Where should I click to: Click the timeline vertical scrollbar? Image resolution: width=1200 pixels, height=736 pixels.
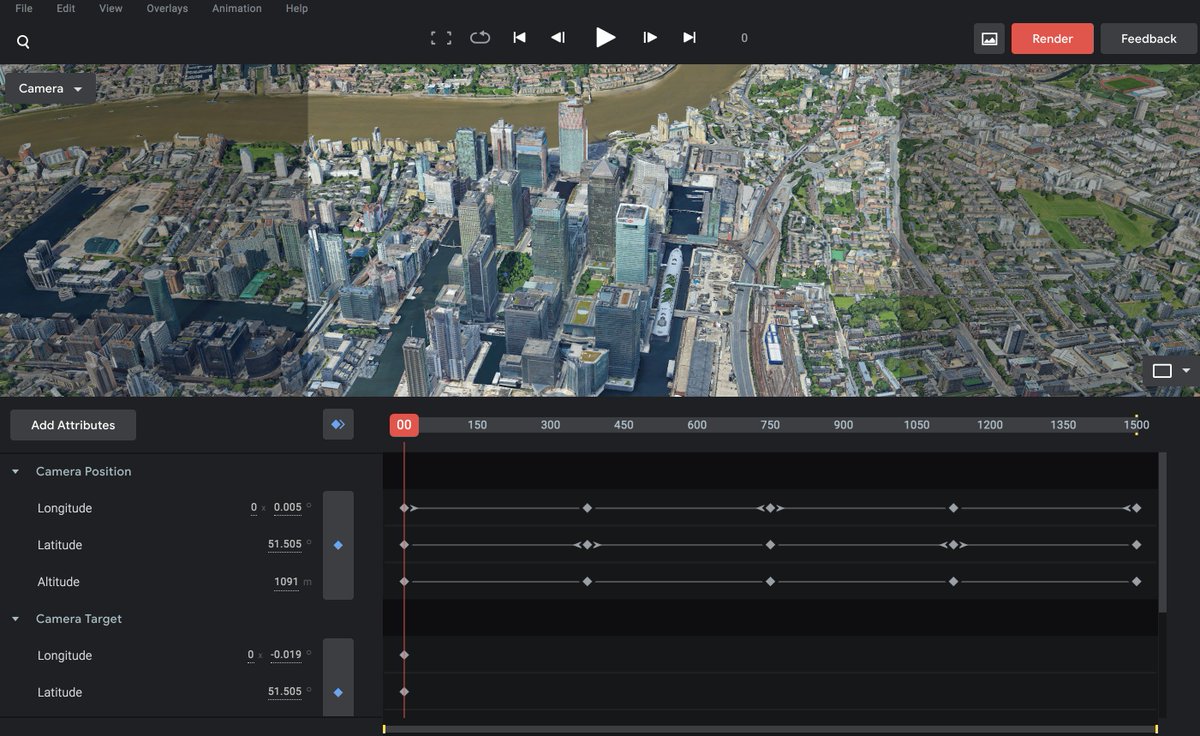pos(1162,532)
